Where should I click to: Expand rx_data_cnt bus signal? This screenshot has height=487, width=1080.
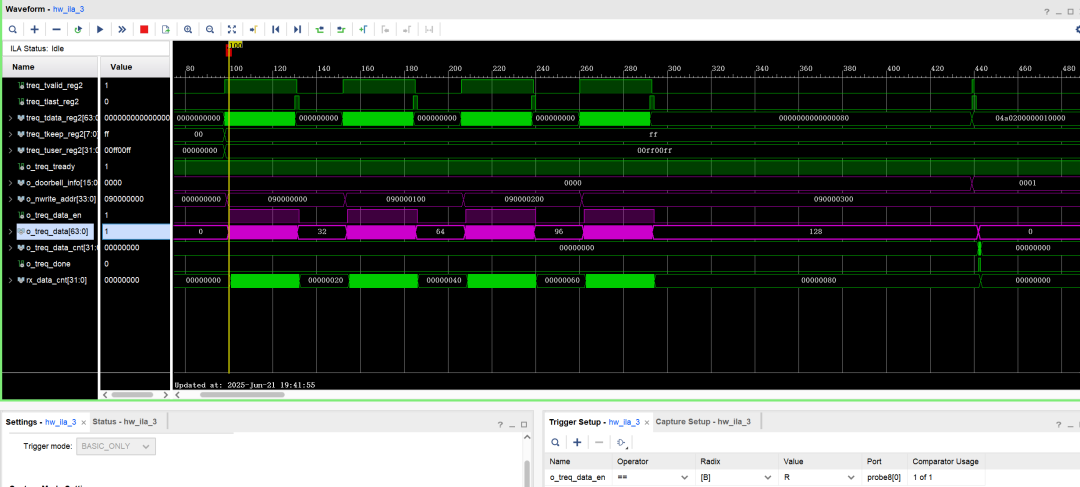(10, 280)
